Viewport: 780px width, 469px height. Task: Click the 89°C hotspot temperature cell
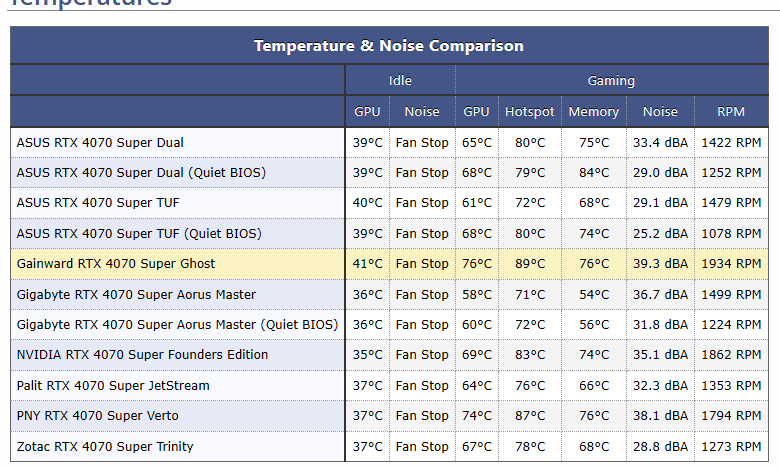(x=530, y=264)
